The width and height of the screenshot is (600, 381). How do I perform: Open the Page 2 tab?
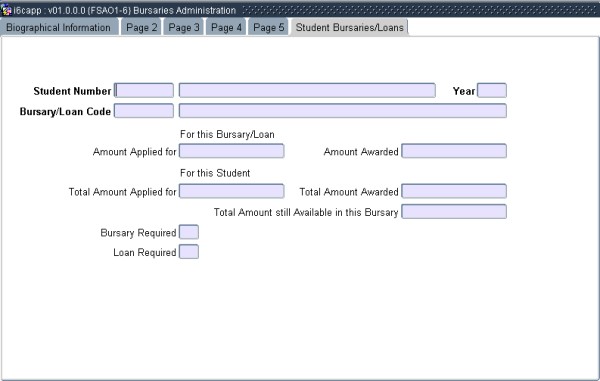tap(141, 28)
